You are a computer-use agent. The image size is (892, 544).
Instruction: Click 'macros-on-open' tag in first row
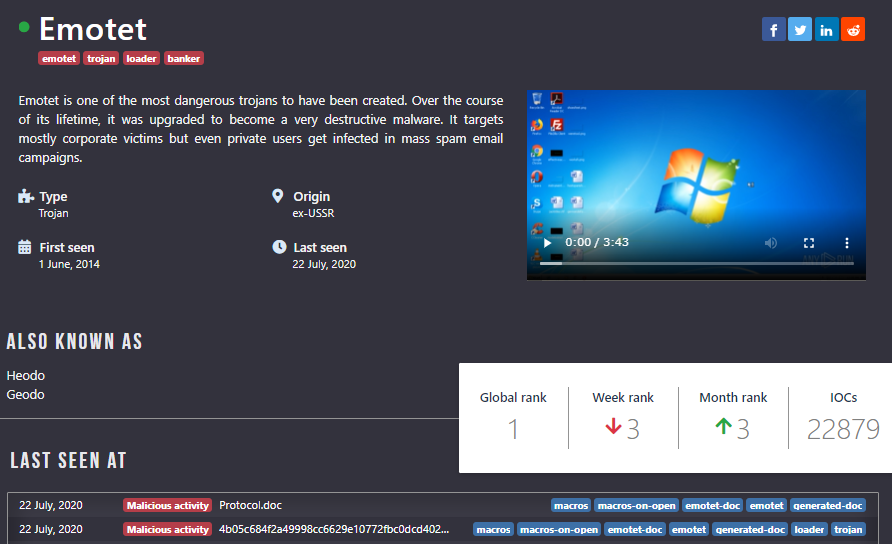click(637, 505)
